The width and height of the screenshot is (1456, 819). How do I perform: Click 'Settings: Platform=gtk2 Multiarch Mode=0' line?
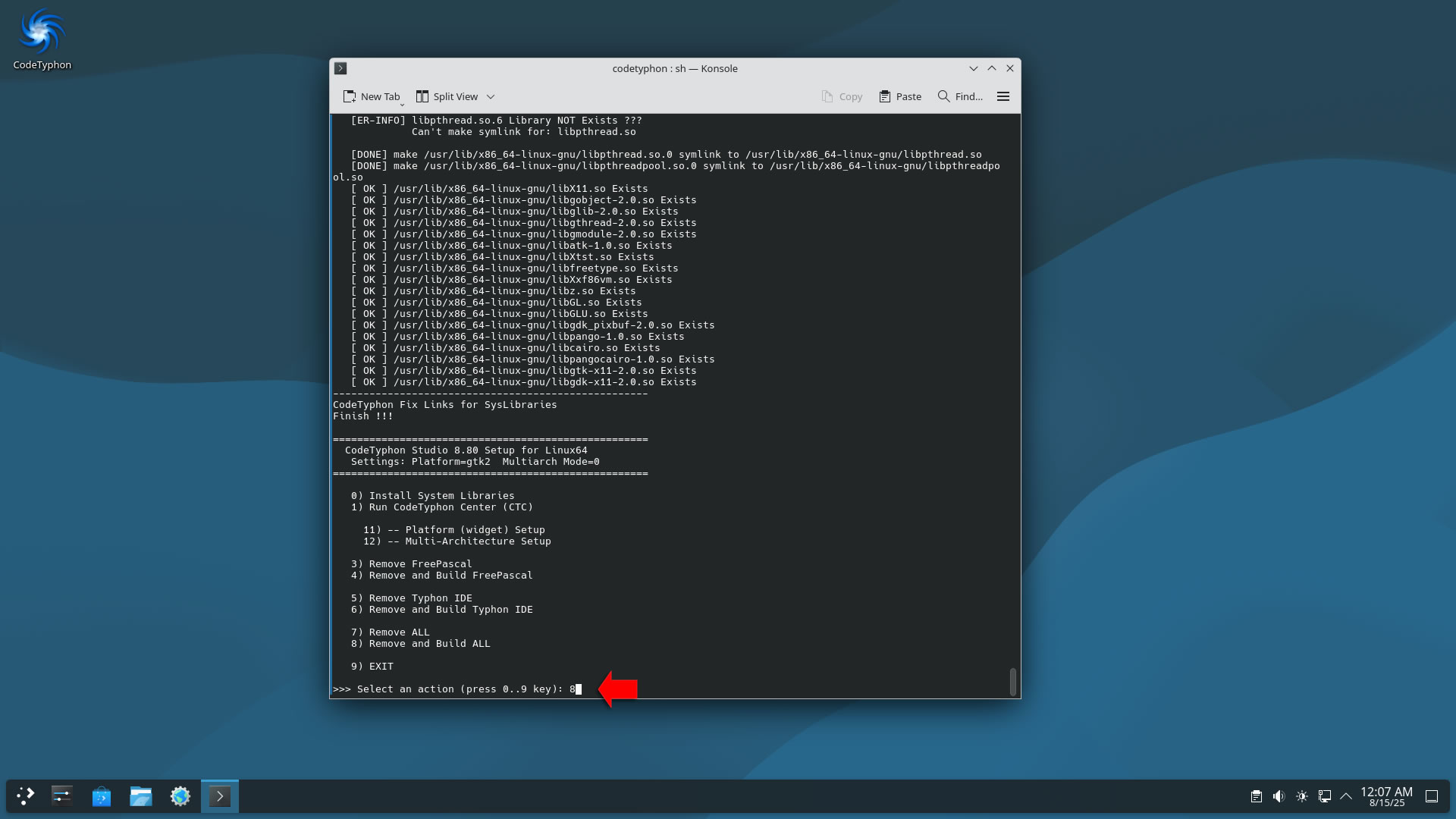pos(475,462)
